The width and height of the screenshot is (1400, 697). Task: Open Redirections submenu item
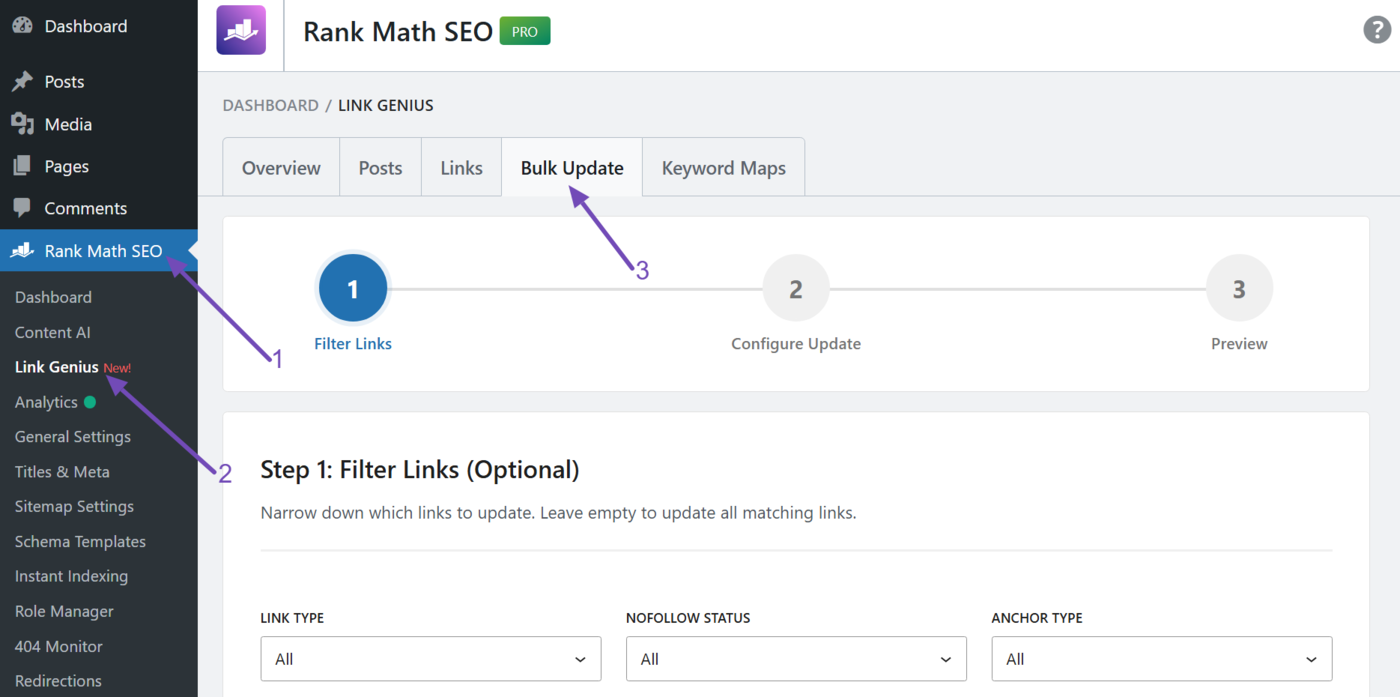[x=58, y=681]
